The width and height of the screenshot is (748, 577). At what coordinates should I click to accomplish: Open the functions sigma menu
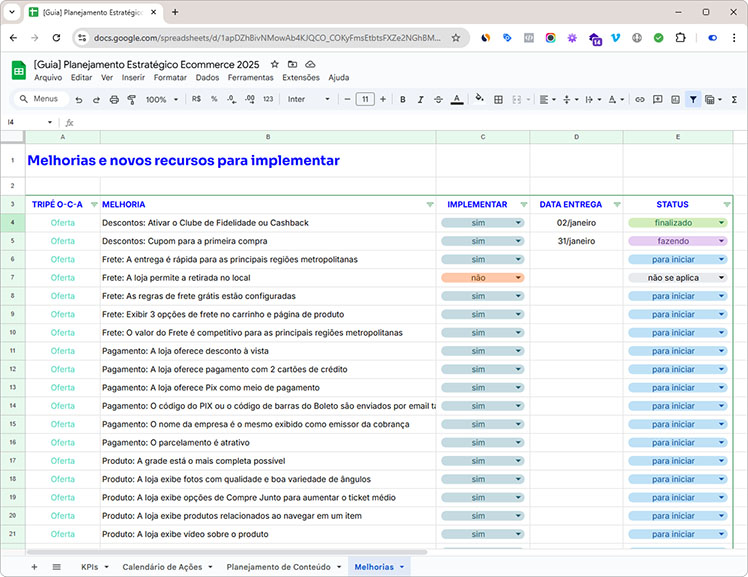pos(734,99)
